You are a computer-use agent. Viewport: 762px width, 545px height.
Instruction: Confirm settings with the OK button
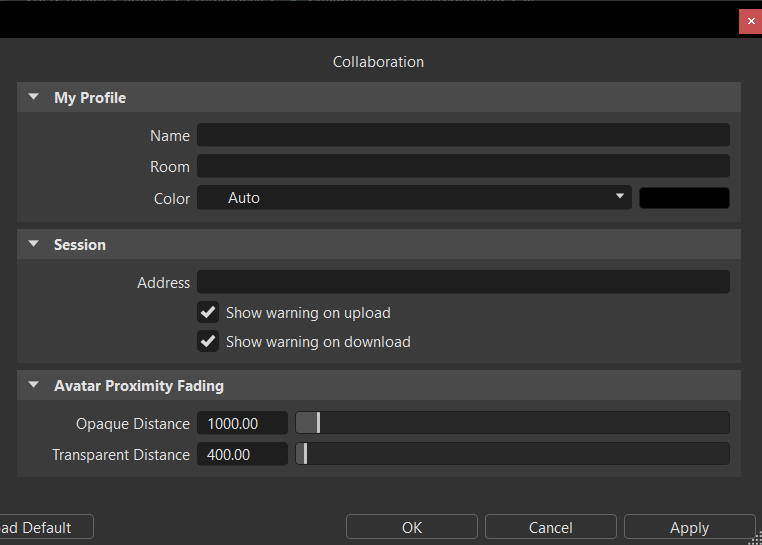pos(412,527)
